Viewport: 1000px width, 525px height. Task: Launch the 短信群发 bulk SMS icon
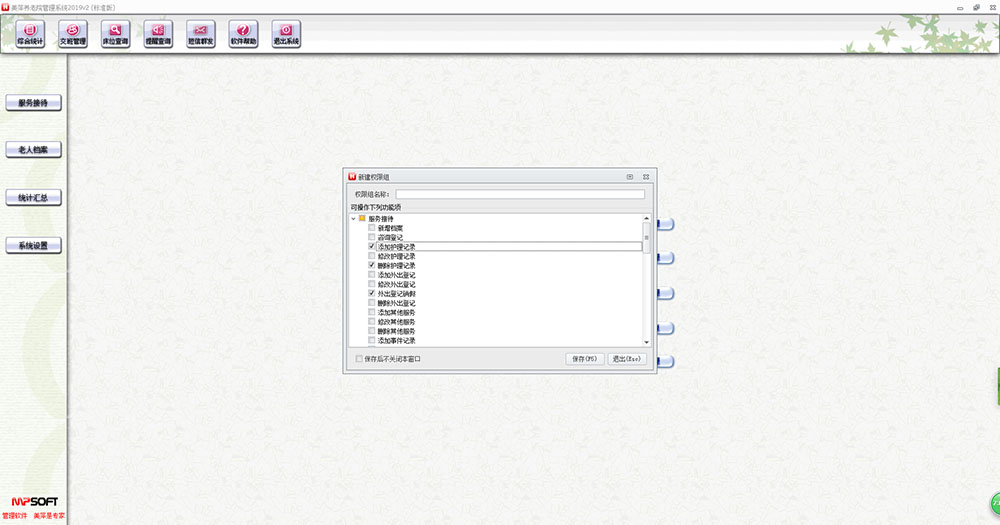click(201, 34)
